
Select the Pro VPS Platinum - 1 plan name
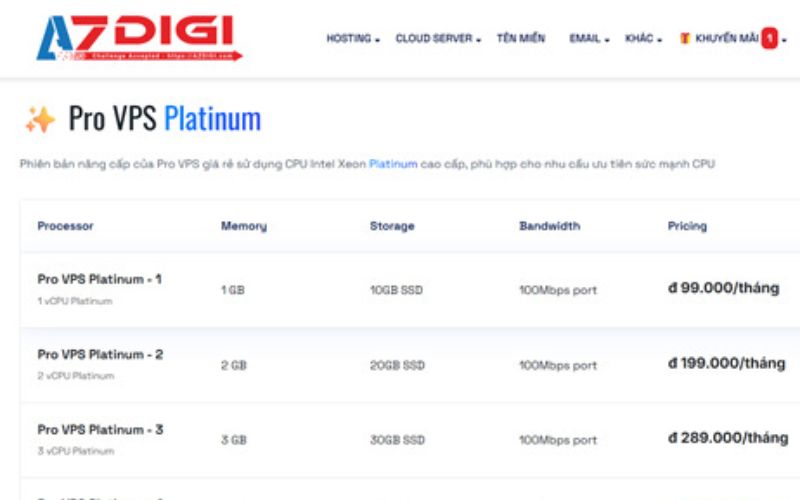coord(99,279)
